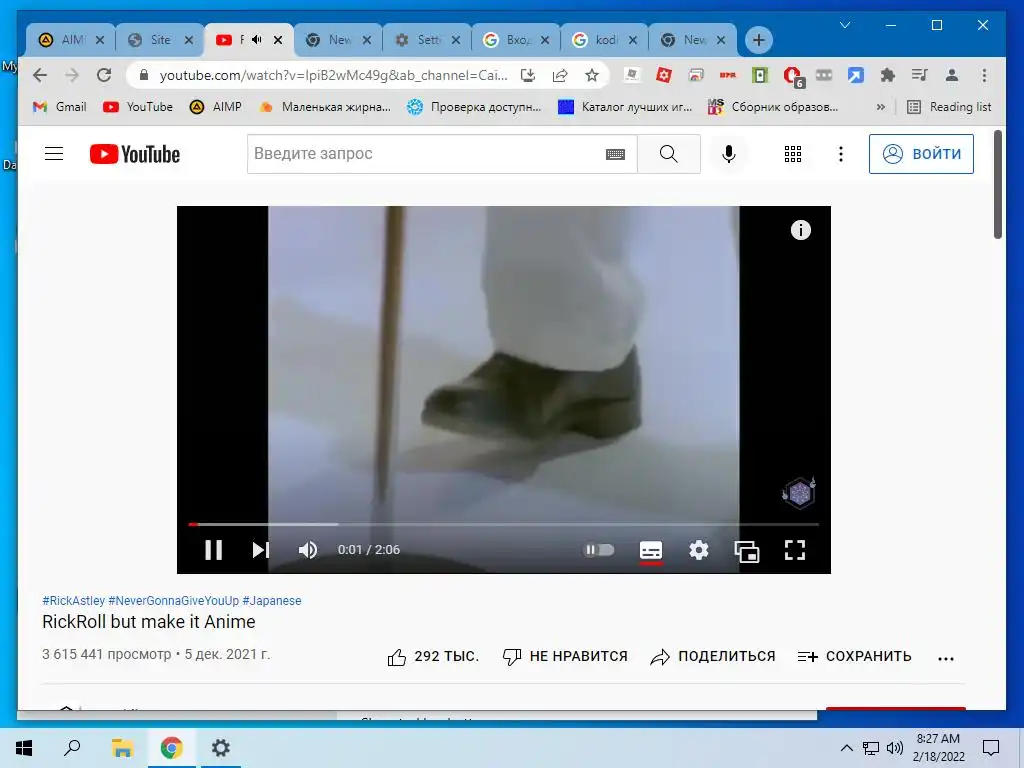The image size is (1024, 768).
Task: Open the extension with badge 6
Action: [x=793, y=76]
